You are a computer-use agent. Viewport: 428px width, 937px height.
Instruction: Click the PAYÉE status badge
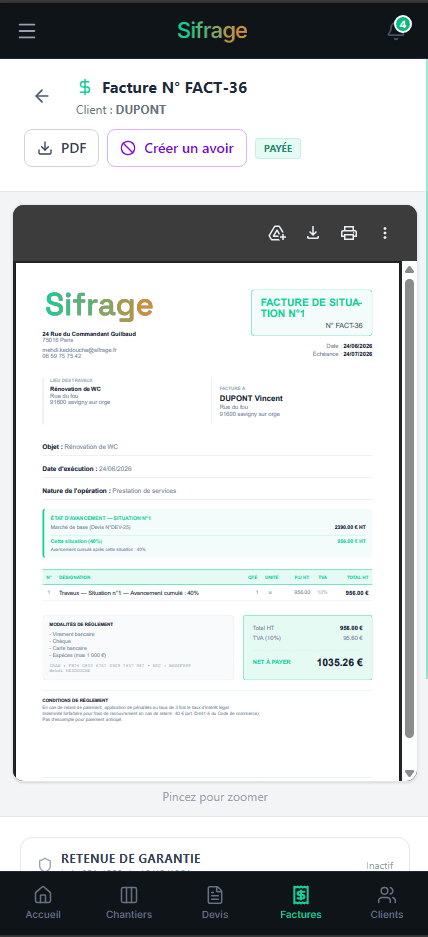pyautogui.click(x=278, y=149)
